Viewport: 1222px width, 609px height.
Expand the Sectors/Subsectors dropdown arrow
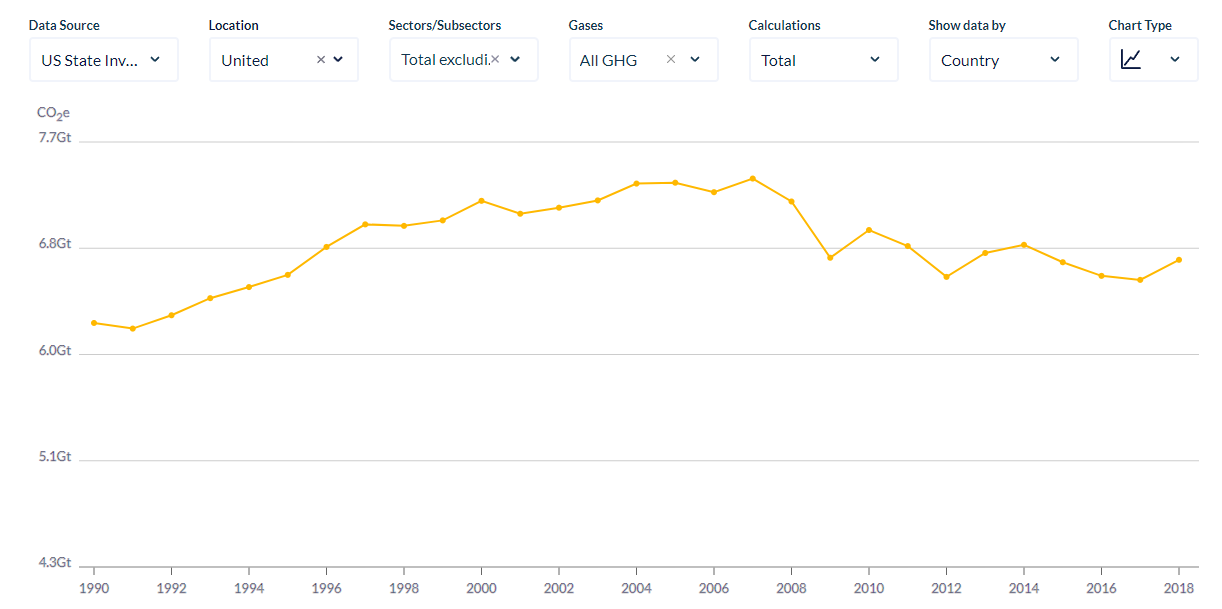[x=515, y=60]
